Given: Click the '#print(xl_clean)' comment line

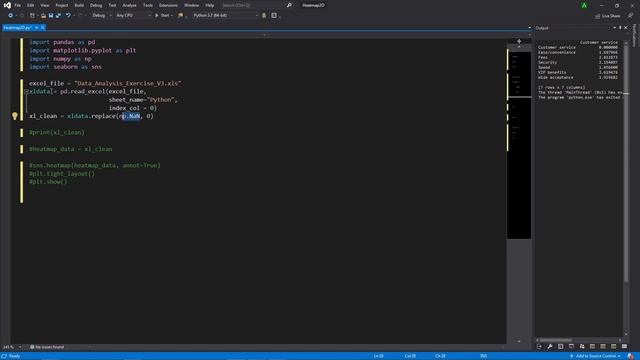Looking at the screenshot, I should click(x=57, y=133).
